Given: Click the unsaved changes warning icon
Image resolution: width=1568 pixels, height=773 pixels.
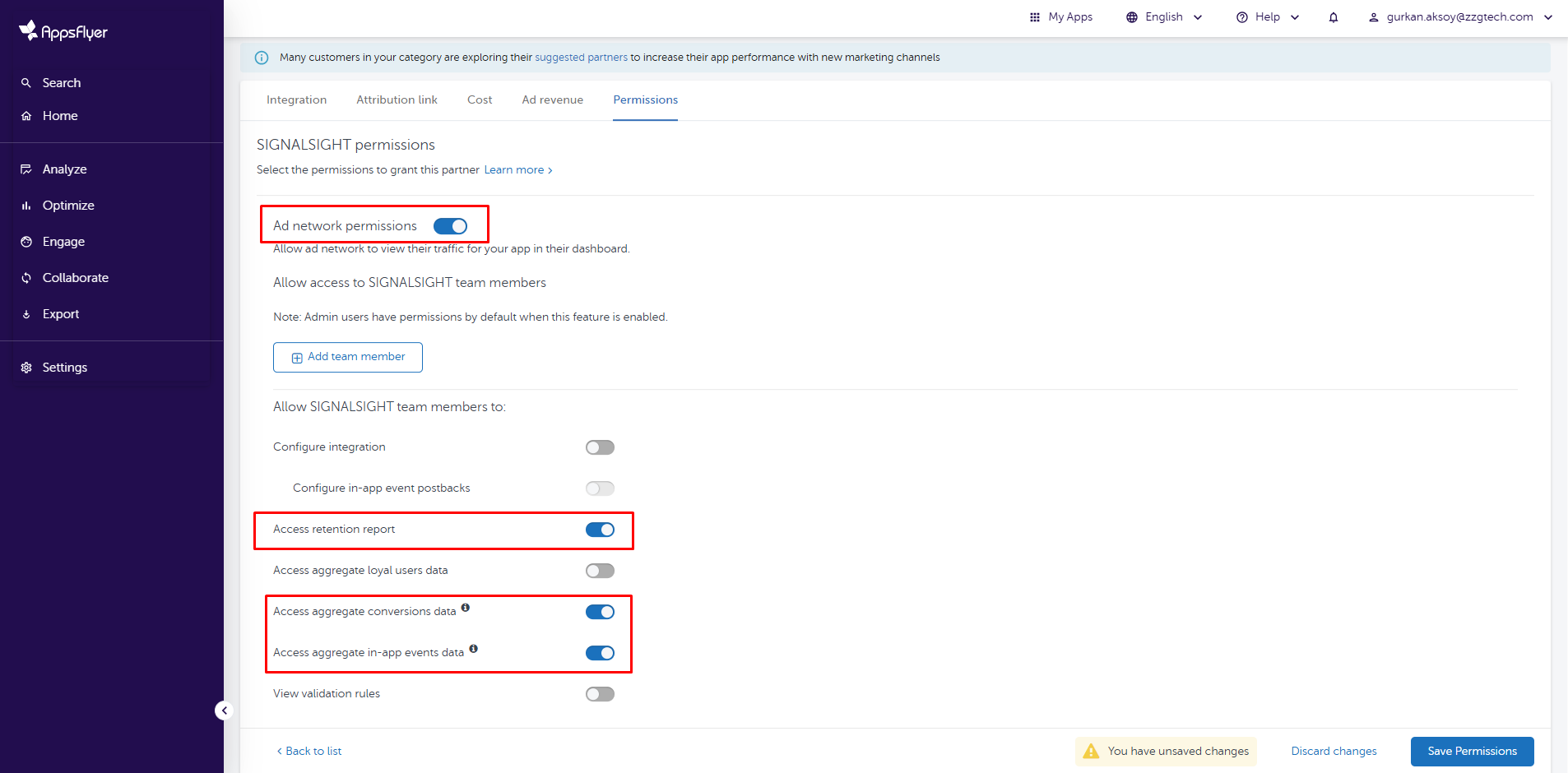Looking at the screenshot, I should click(1091, 751).
